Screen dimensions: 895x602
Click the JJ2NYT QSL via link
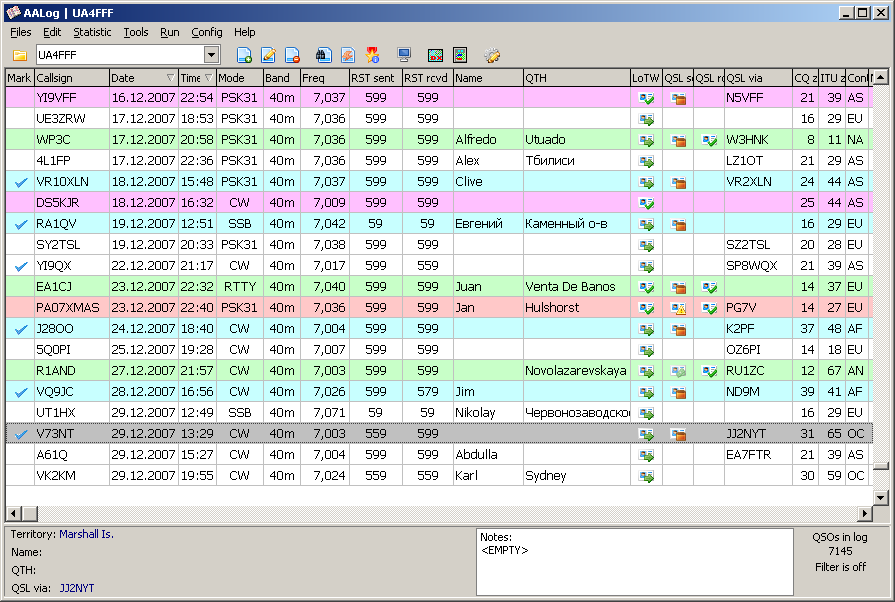76,588
